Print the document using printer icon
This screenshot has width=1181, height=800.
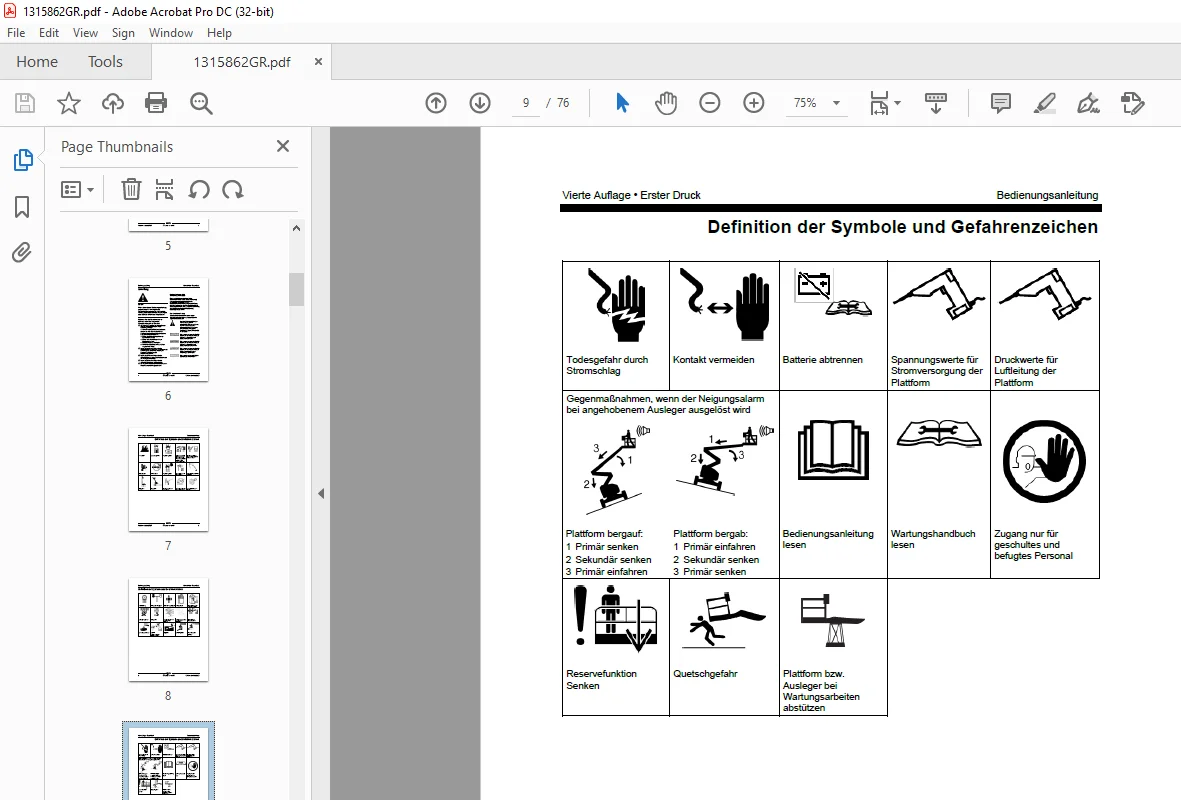tap(156, 103)
